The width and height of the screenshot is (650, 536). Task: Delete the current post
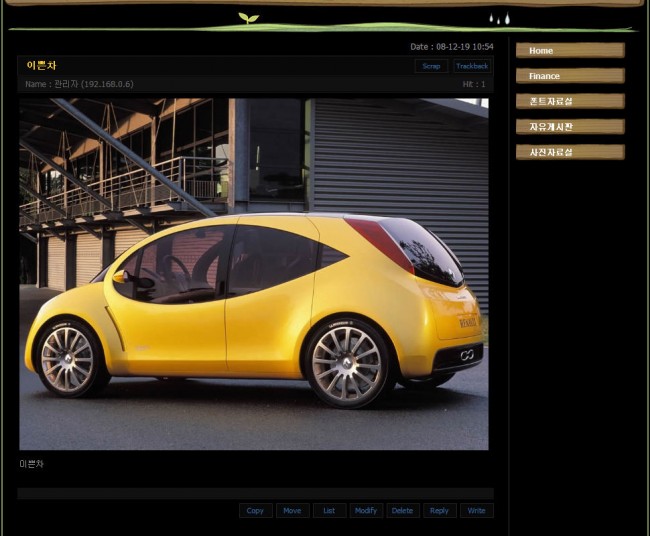[402, 510]
